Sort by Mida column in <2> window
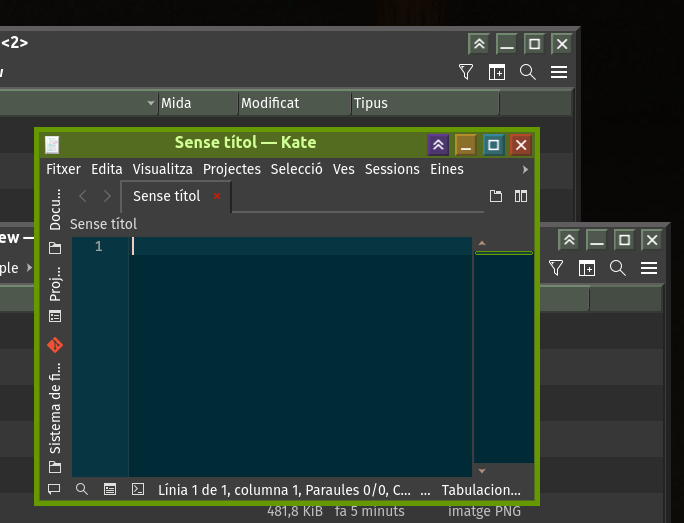The width and height of the screenshot is (684, 523). [198, 103]
